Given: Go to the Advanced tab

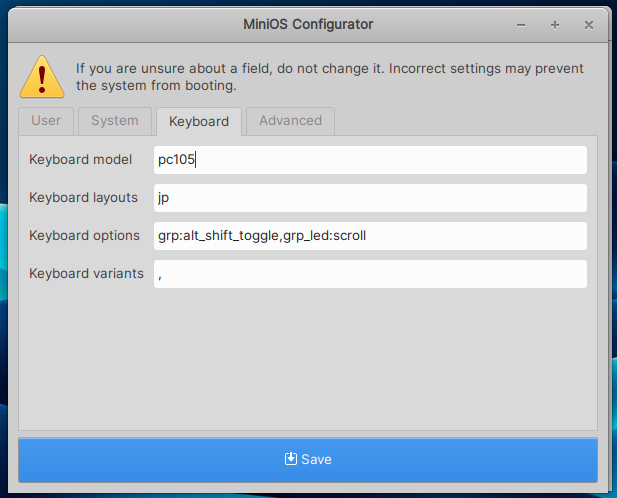Looking at the screenshot, I should [290, 121].
